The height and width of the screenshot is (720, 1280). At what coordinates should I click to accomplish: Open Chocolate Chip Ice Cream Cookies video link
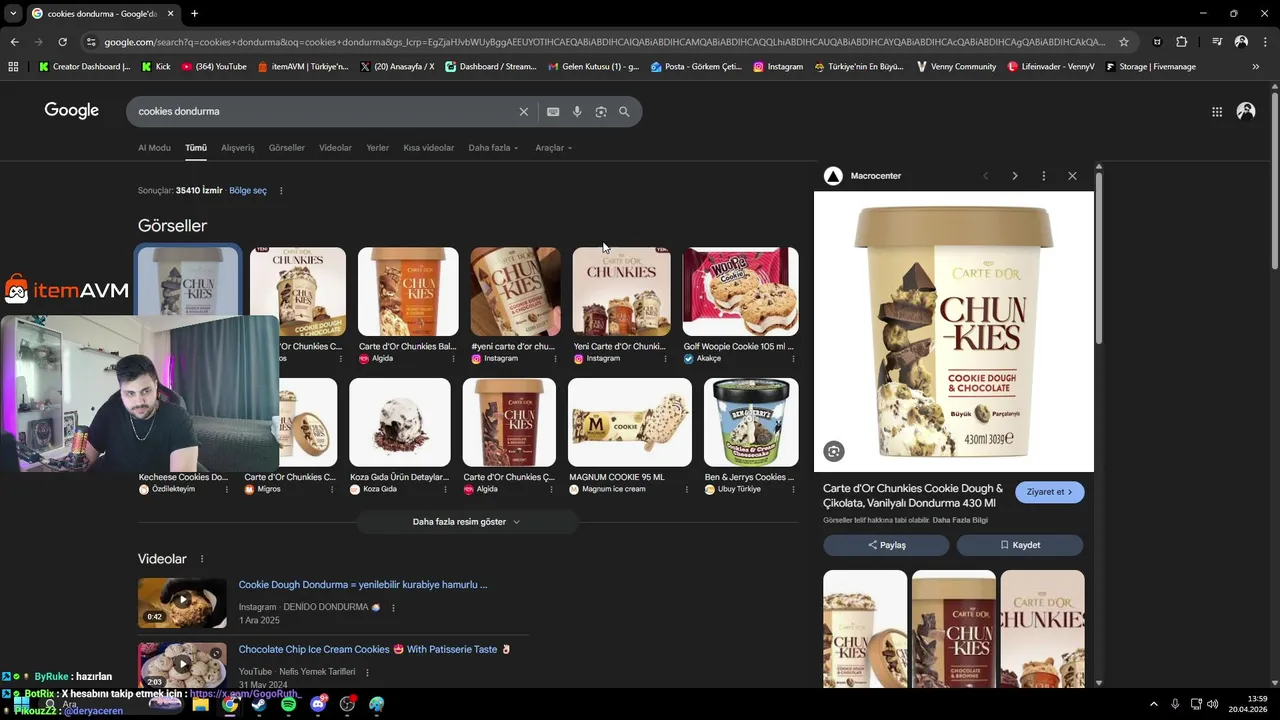(x=375, y=650)
